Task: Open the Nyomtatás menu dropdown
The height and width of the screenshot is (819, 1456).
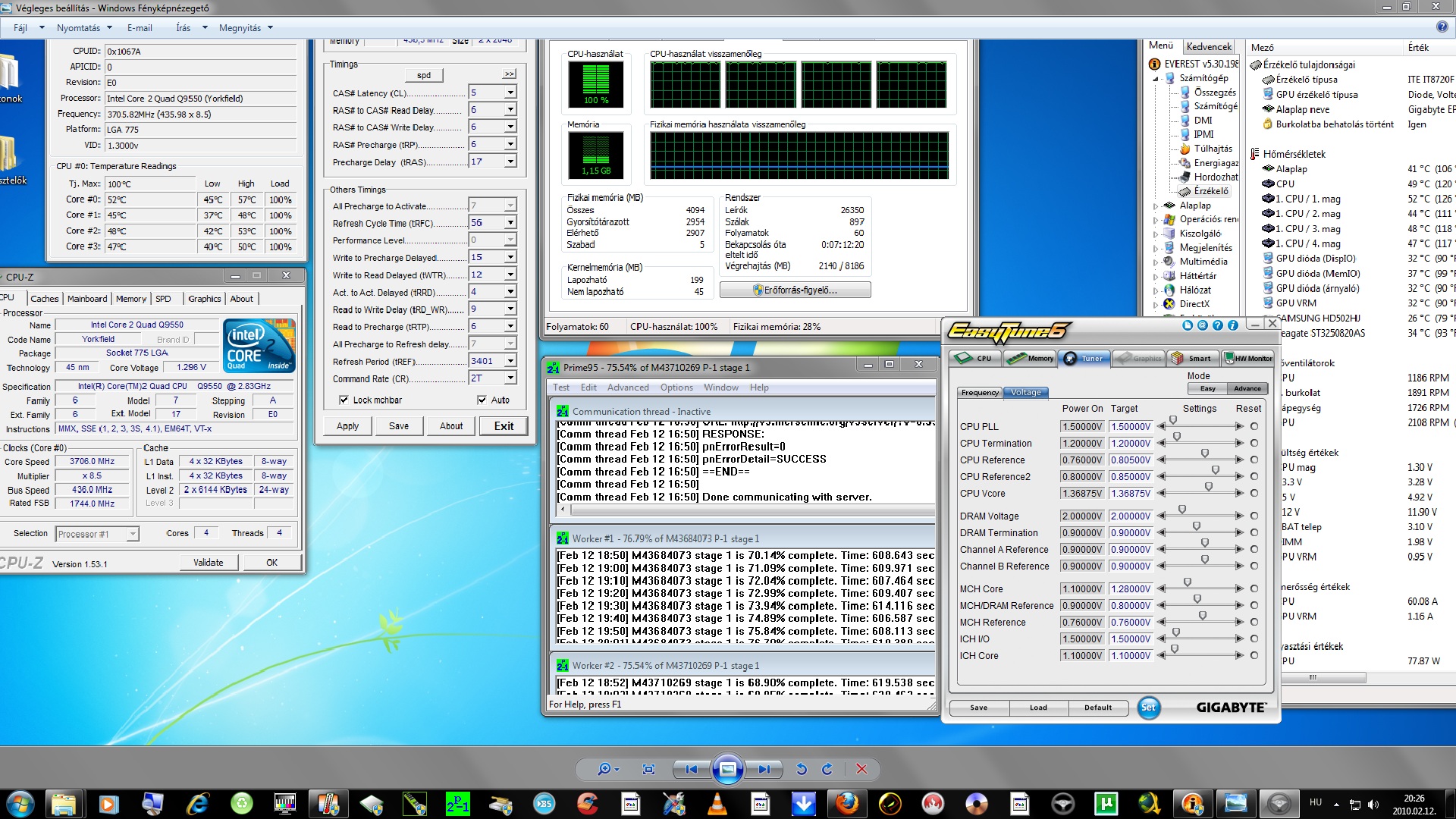Action: (x=84, y=28)
